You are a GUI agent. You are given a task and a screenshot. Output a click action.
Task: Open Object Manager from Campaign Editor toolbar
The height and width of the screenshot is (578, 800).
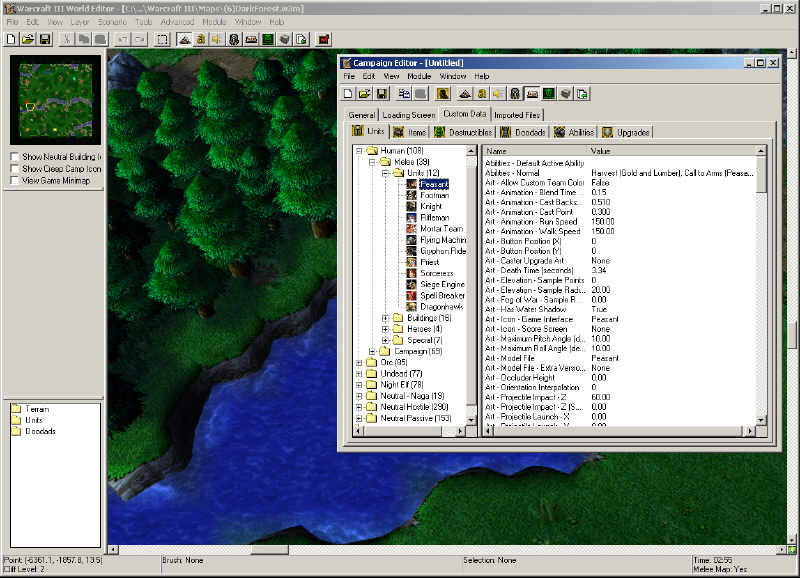[x=565, y=94]
